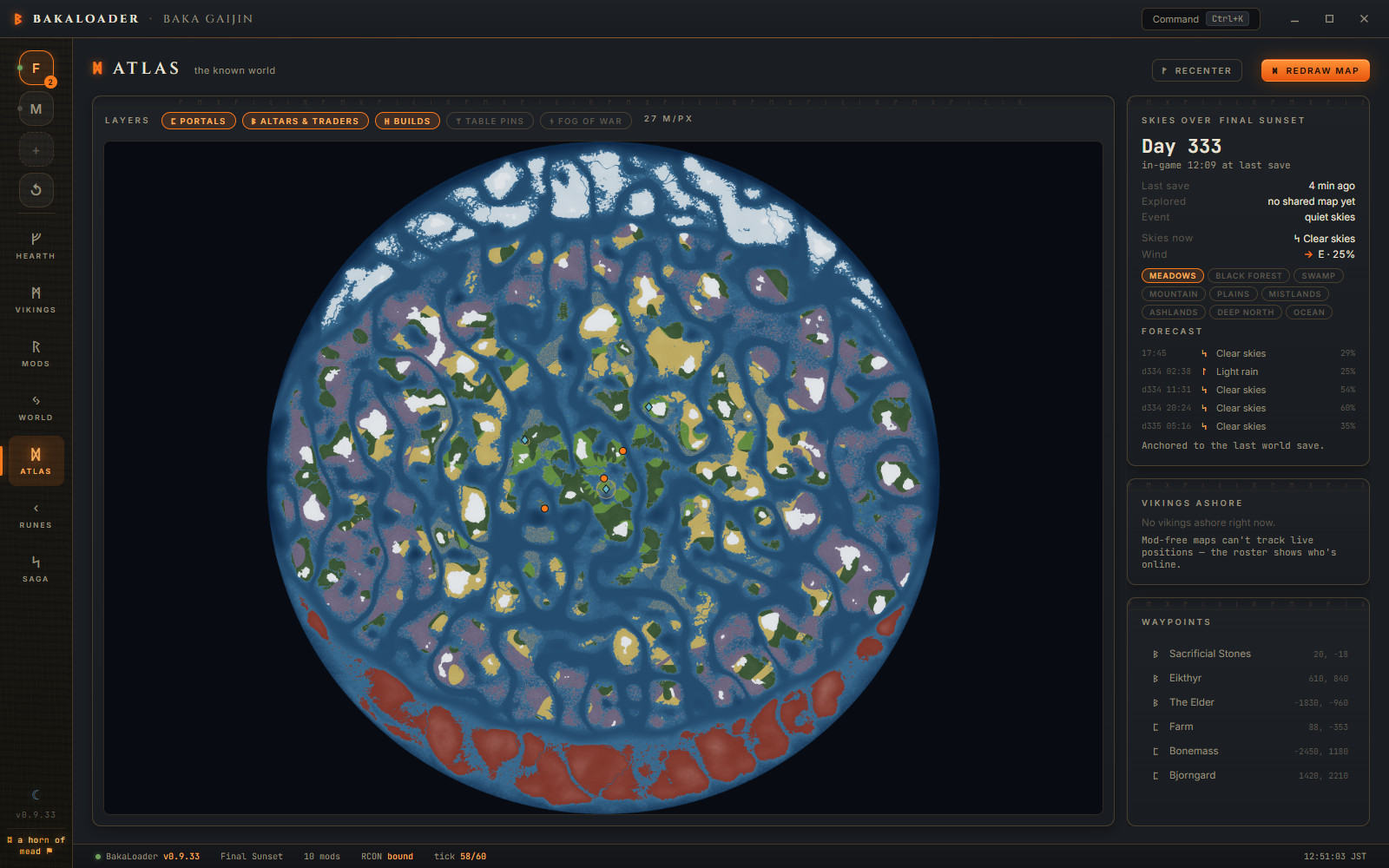Jump to Eikthyr waypoint
Screen dimensions: 1389x868
pyautogui.click(x=1248, y=678)
